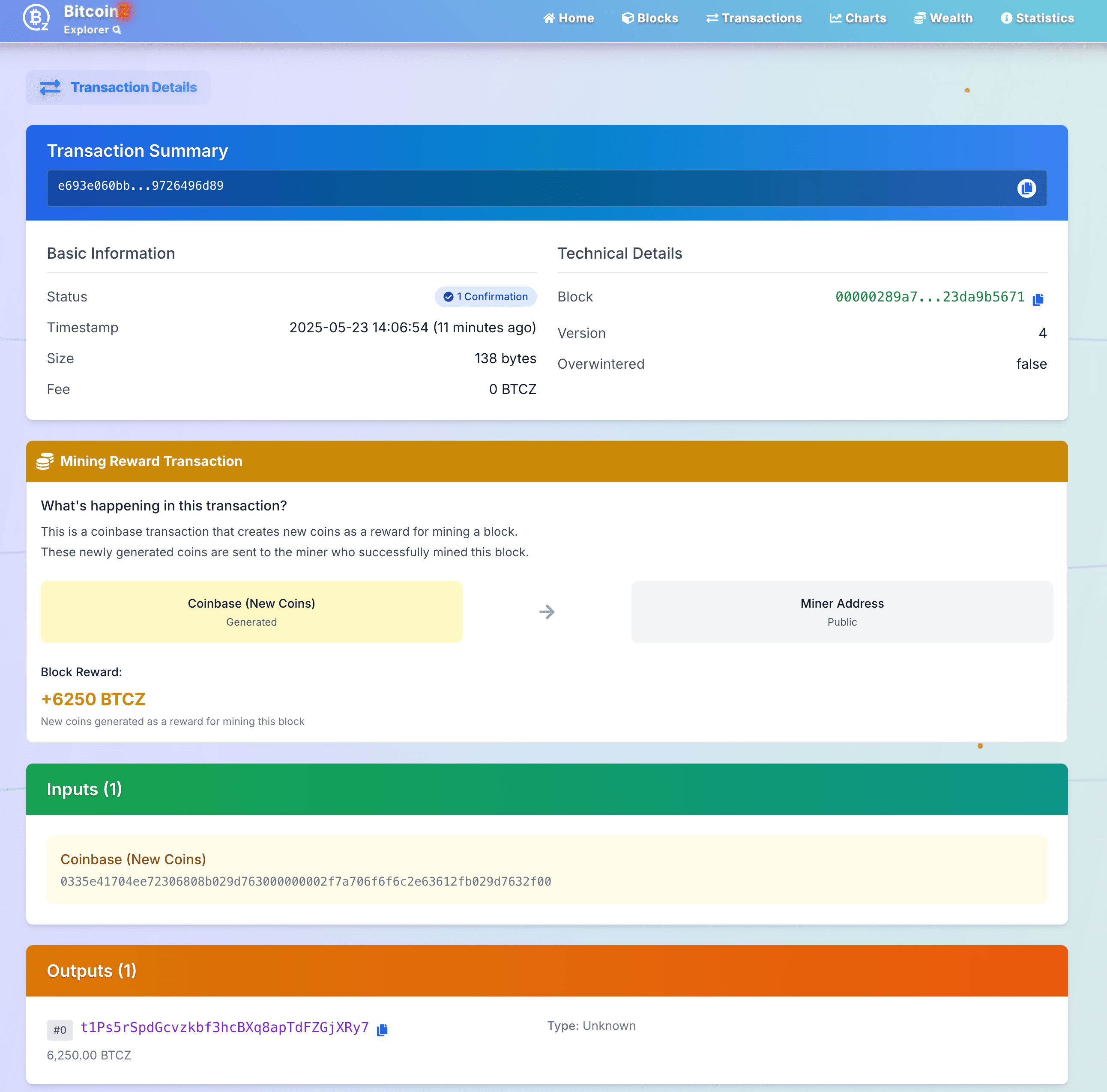Click the Version value 4
Image resolution: width=1107 pixels, height=1092 pixels.
click(x=1043, y=333)
